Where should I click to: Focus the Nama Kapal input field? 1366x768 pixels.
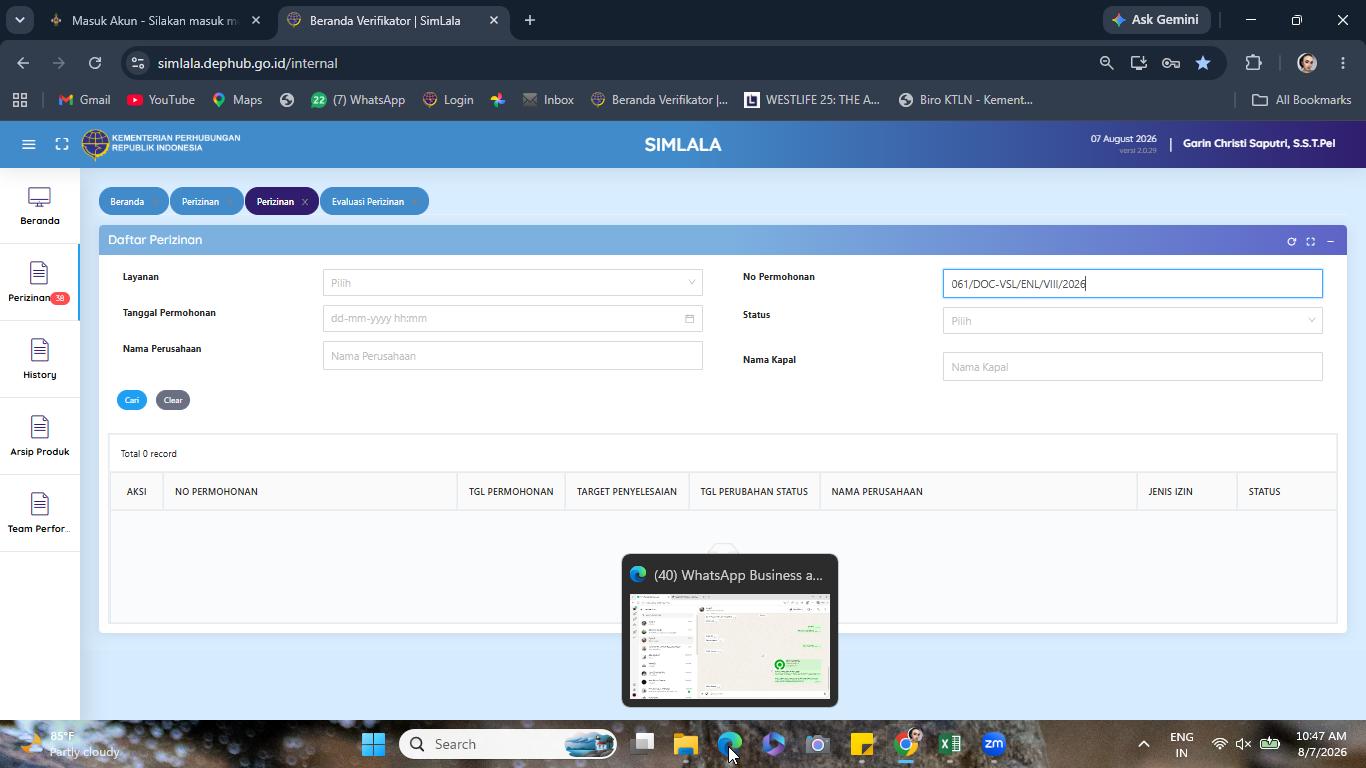[1132, 367]
